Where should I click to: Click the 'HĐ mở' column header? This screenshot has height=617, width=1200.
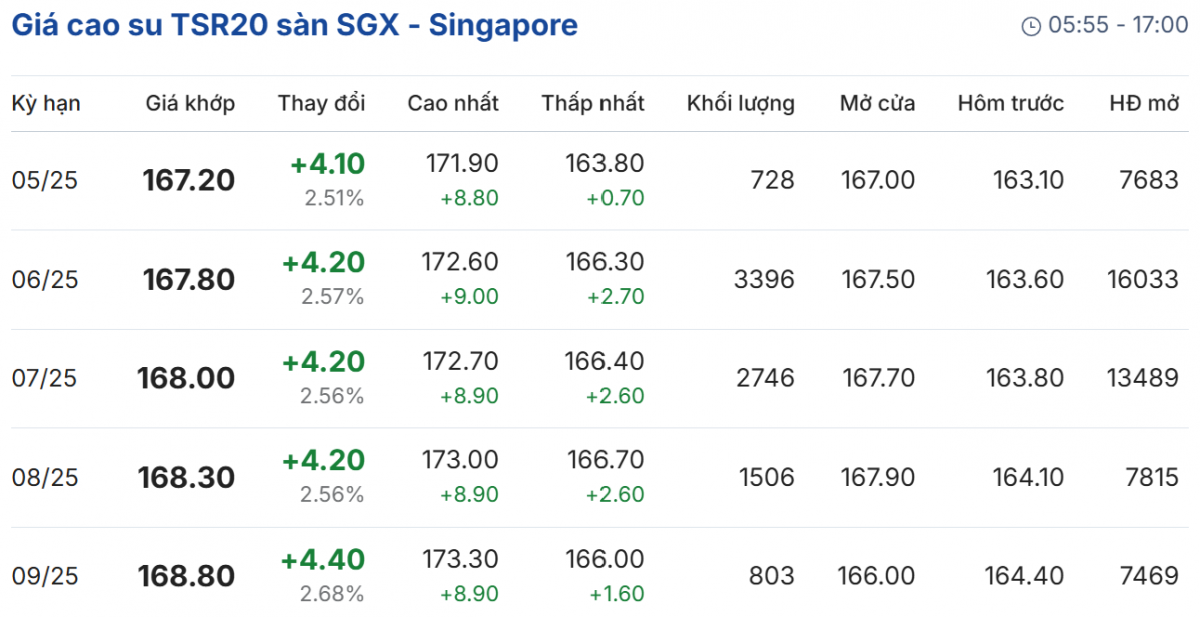[1144, 103]
